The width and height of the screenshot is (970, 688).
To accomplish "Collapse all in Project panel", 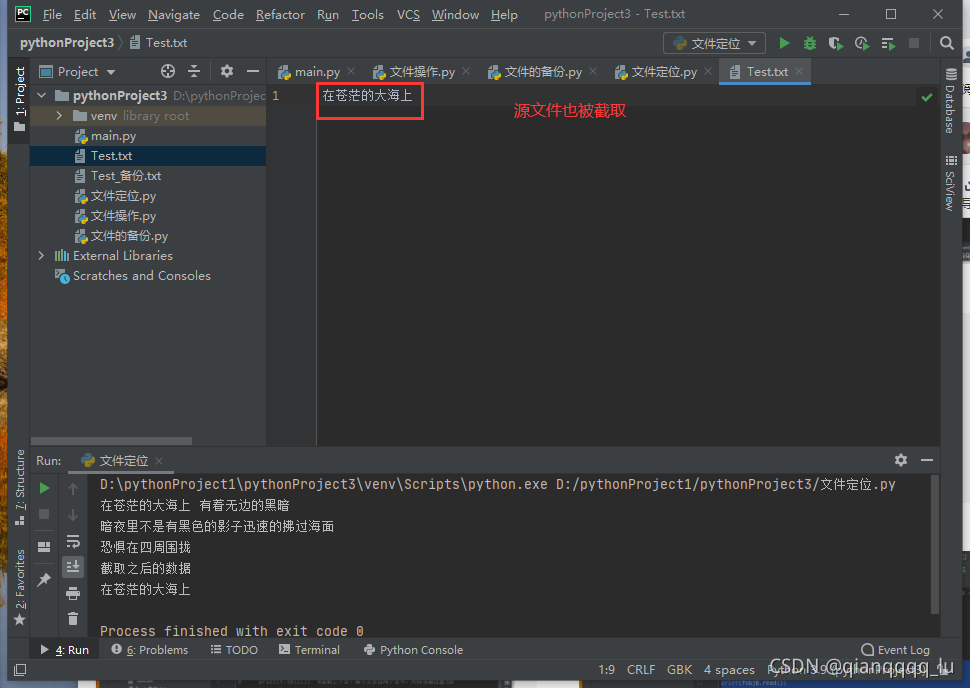I will pyautogui.click(x=194, y=71).
